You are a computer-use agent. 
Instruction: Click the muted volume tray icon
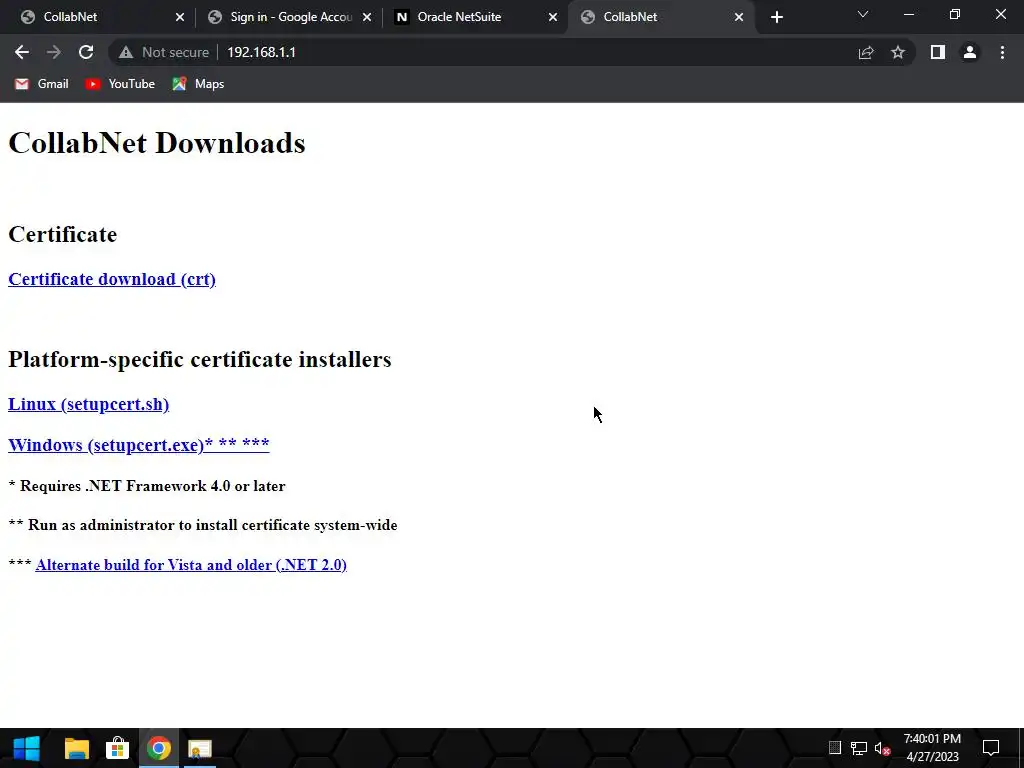(882, 748)
